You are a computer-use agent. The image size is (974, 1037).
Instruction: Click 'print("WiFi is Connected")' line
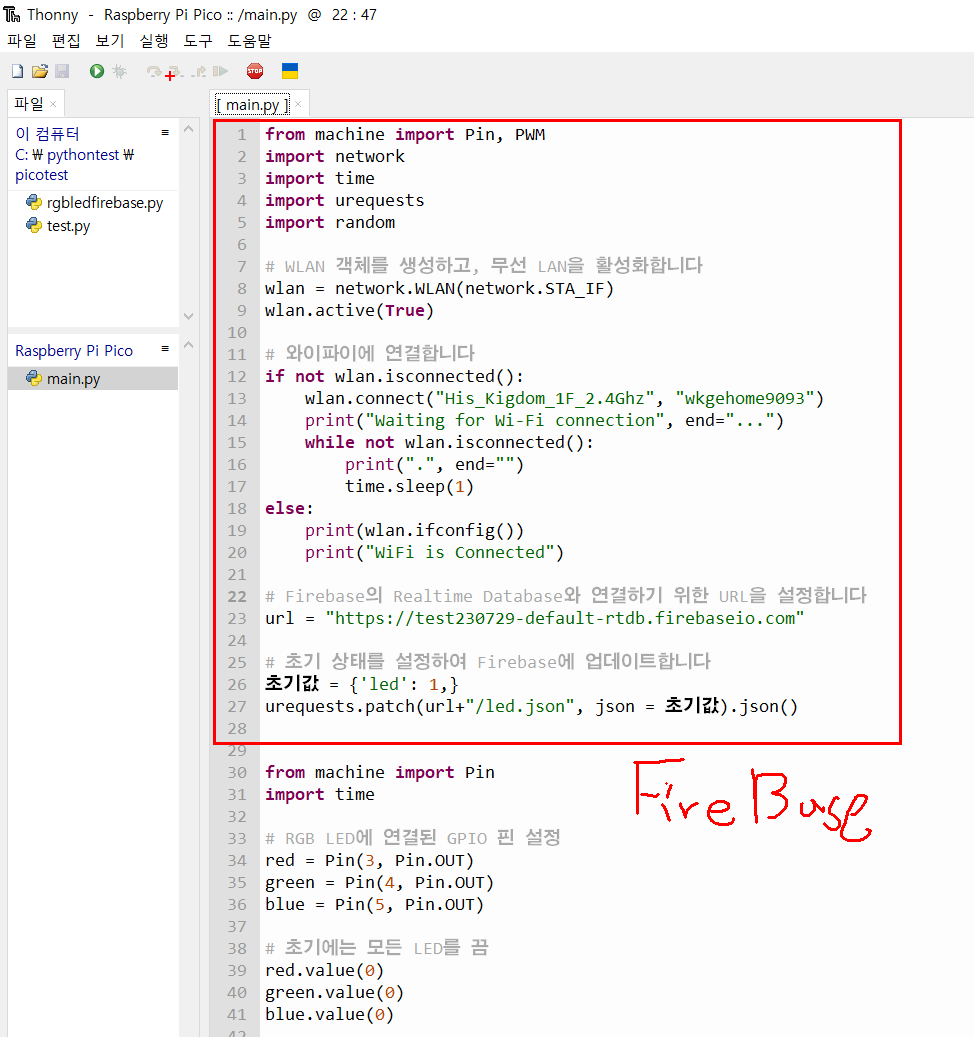[x=434, y=552]
